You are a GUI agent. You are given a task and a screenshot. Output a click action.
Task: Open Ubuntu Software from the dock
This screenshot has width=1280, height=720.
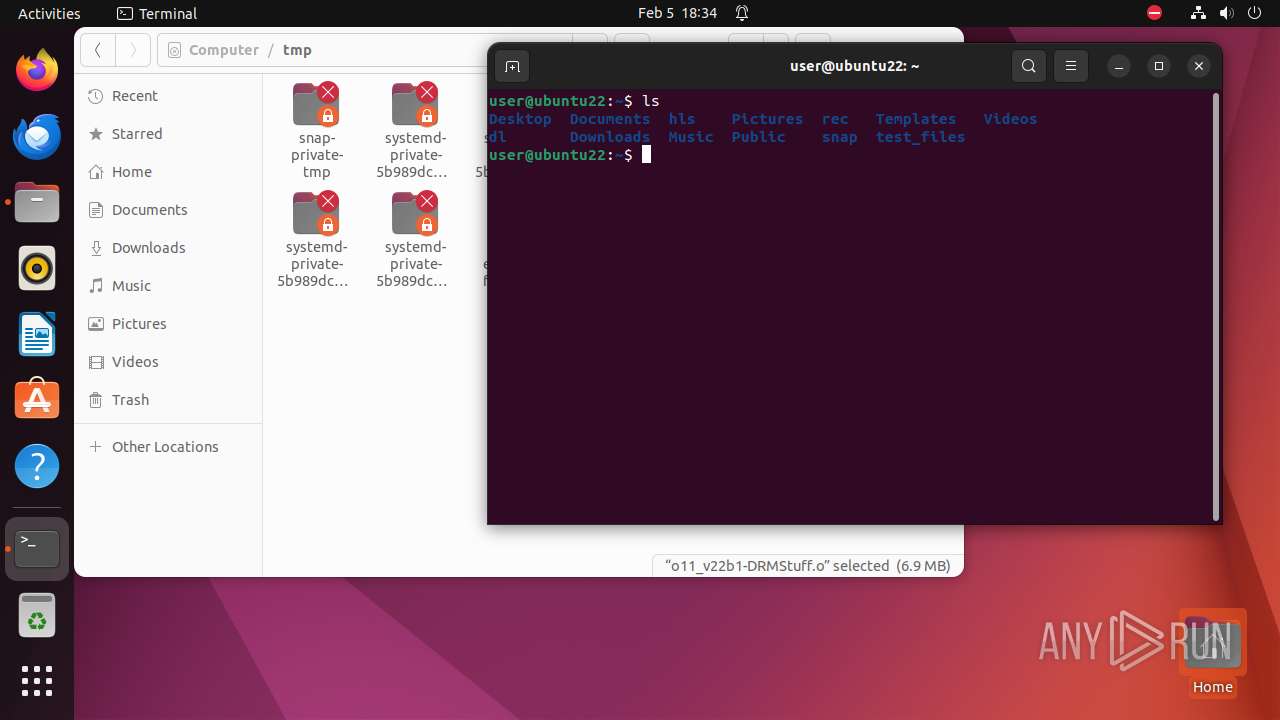[37, 400]
